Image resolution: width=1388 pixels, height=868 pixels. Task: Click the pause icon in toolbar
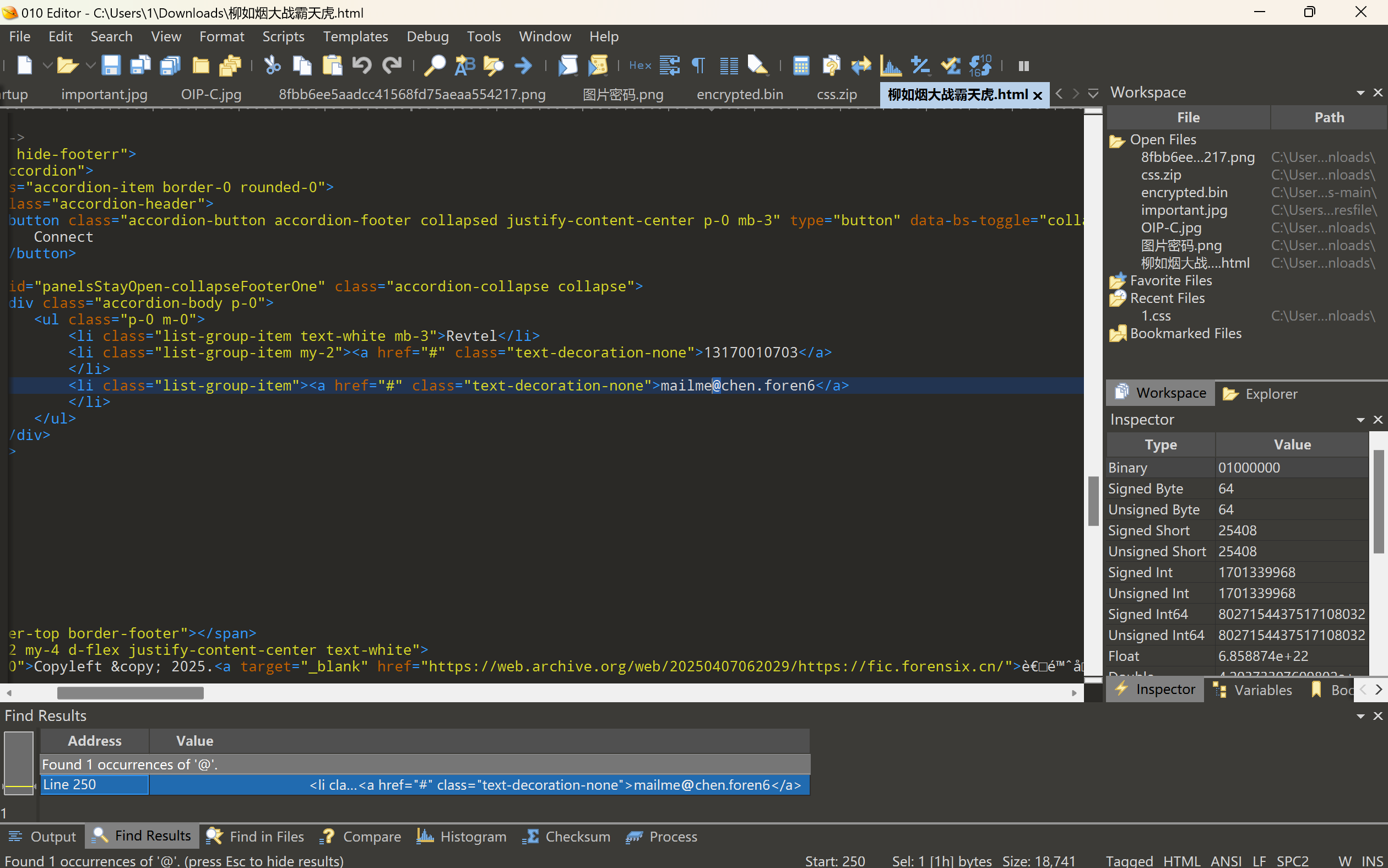1023,66
